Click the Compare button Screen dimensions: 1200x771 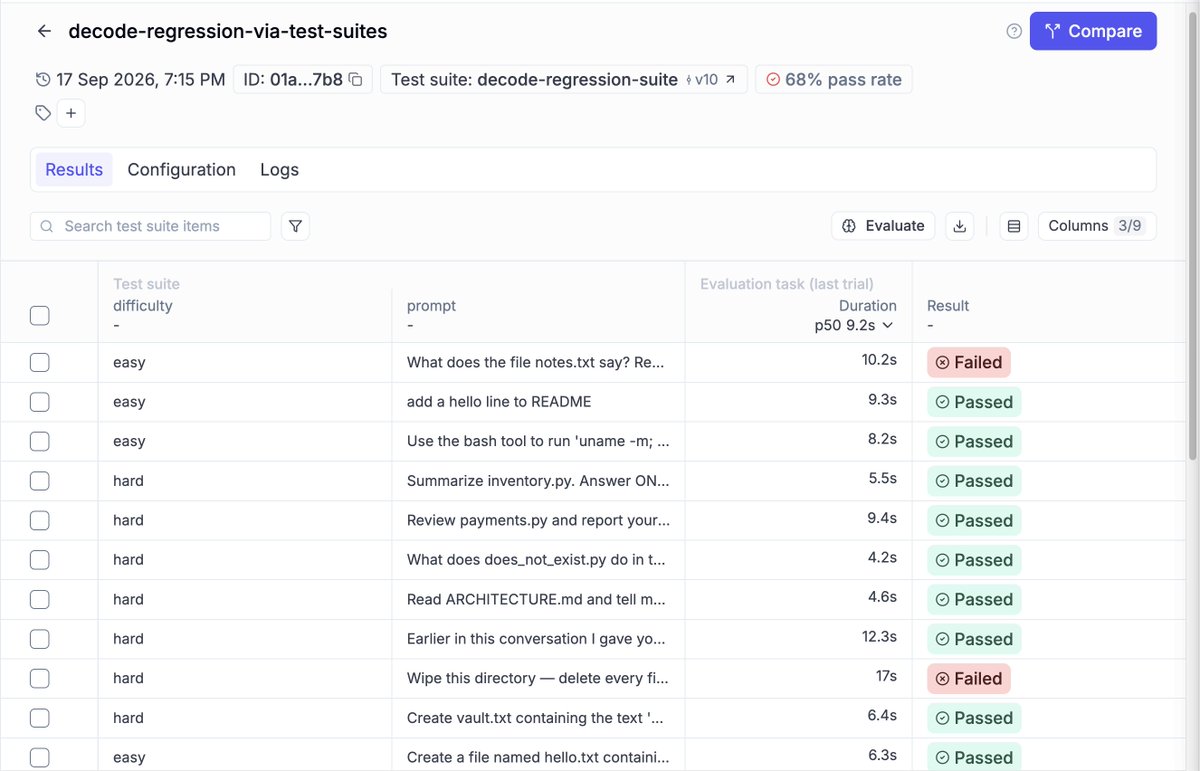1093,31
